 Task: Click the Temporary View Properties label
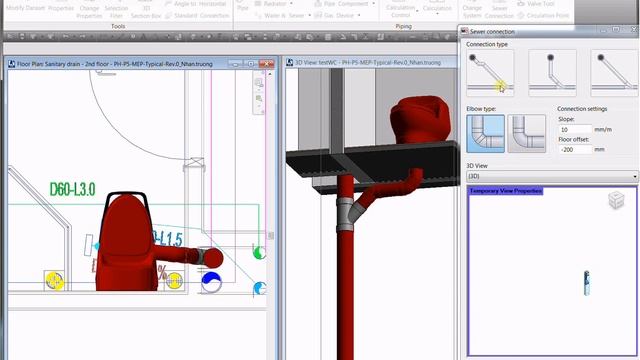(506, 191)
